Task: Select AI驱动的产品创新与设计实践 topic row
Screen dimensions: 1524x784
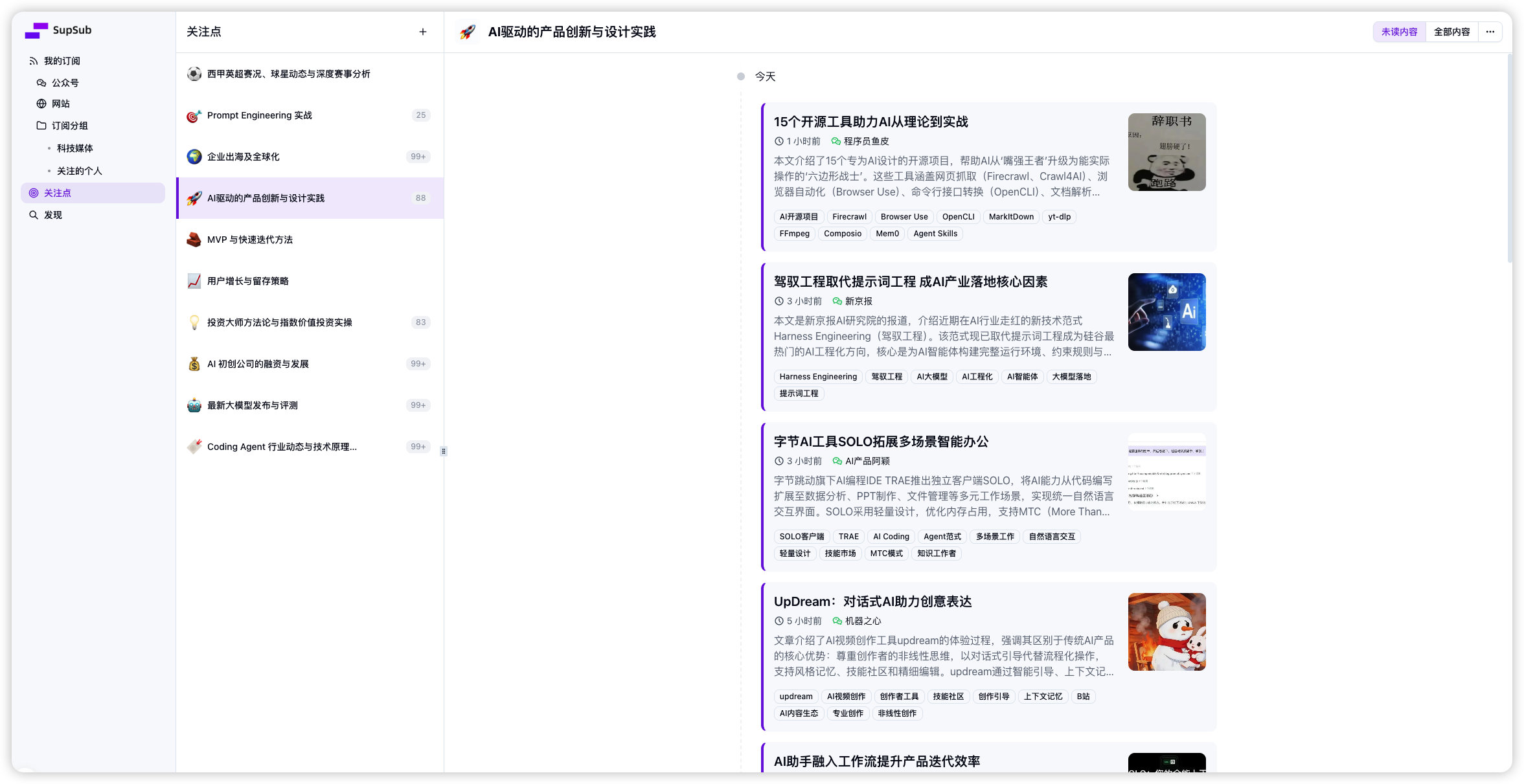Action: tap(310, 198)
